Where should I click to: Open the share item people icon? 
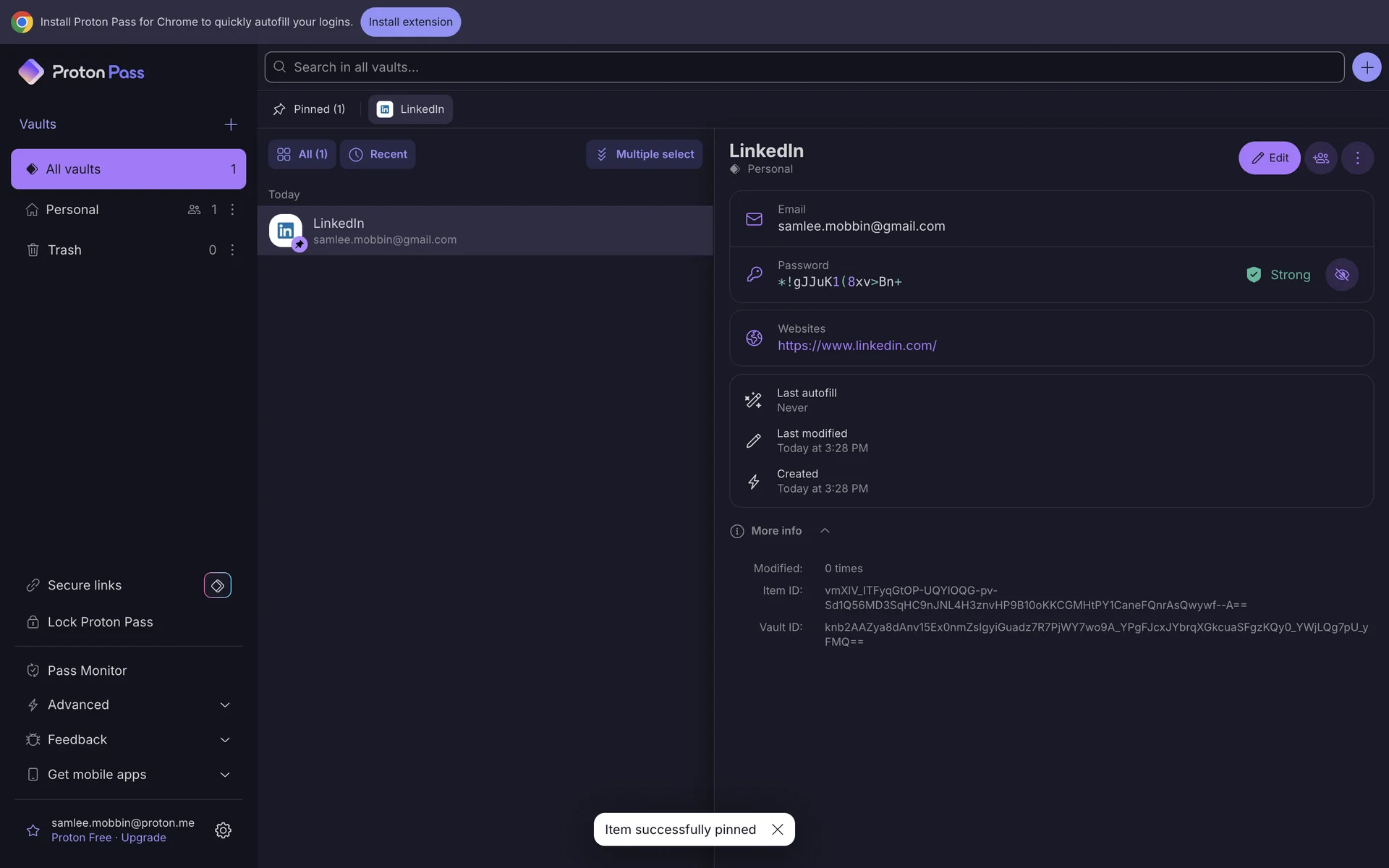1321,158
